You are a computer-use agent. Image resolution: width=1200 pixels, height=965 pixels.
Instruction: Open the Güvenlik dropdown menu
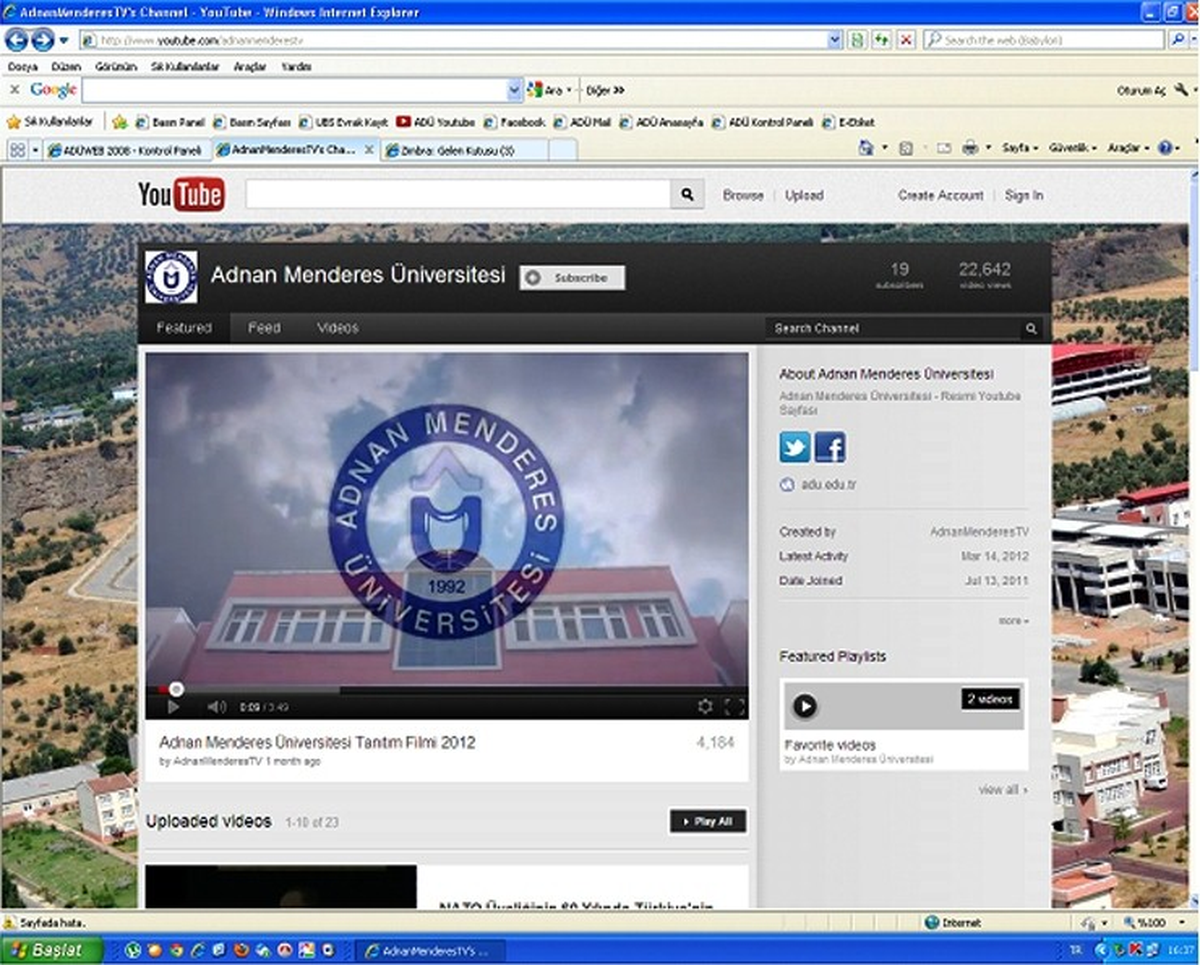(x=1073, y=148)
